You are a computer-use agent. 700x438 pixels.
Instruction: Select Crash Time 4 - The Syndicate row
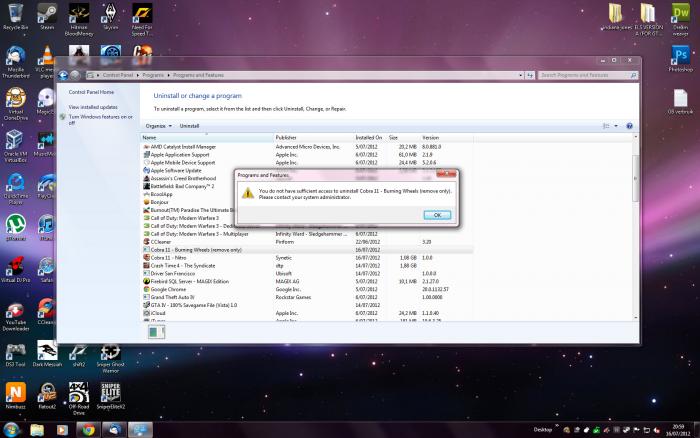tap(307, 266)
